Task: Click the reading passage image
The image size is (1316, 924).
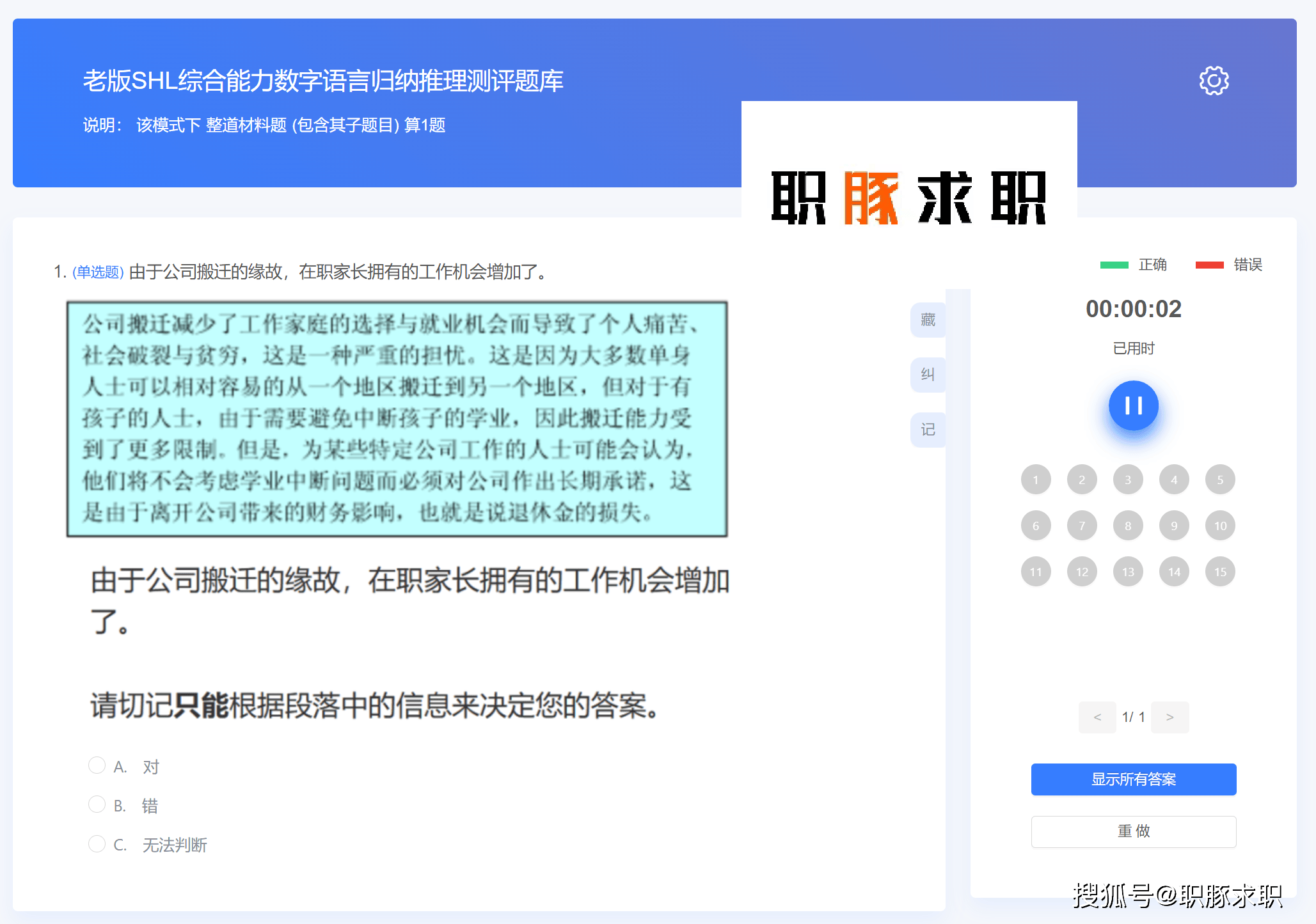Action: [x=397, y=419]
